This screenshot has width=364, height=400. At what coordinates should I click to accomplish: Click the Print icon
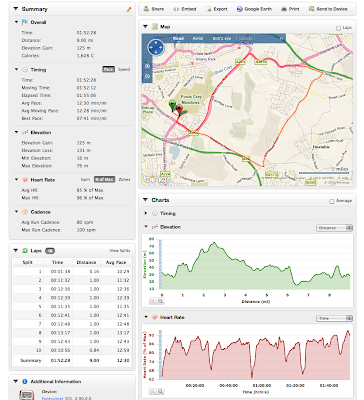[284, 9]
